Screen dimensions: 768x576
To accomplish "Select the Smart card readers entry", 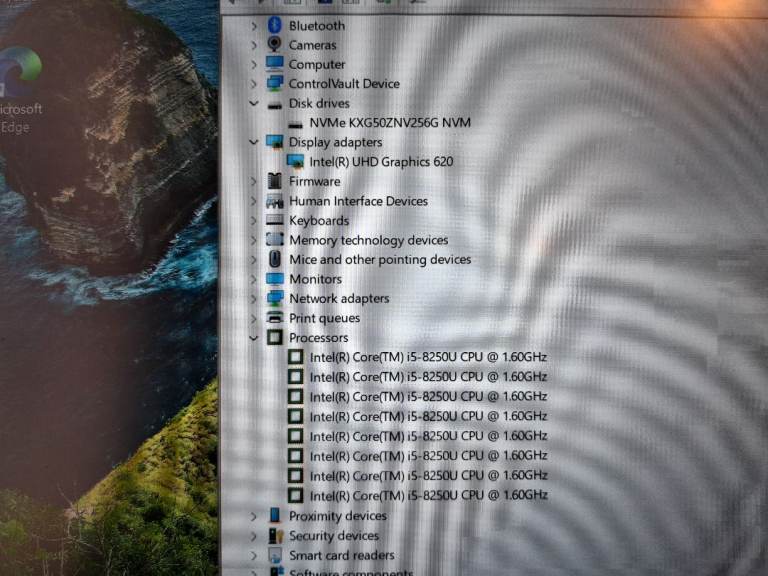I will point(341,555).
